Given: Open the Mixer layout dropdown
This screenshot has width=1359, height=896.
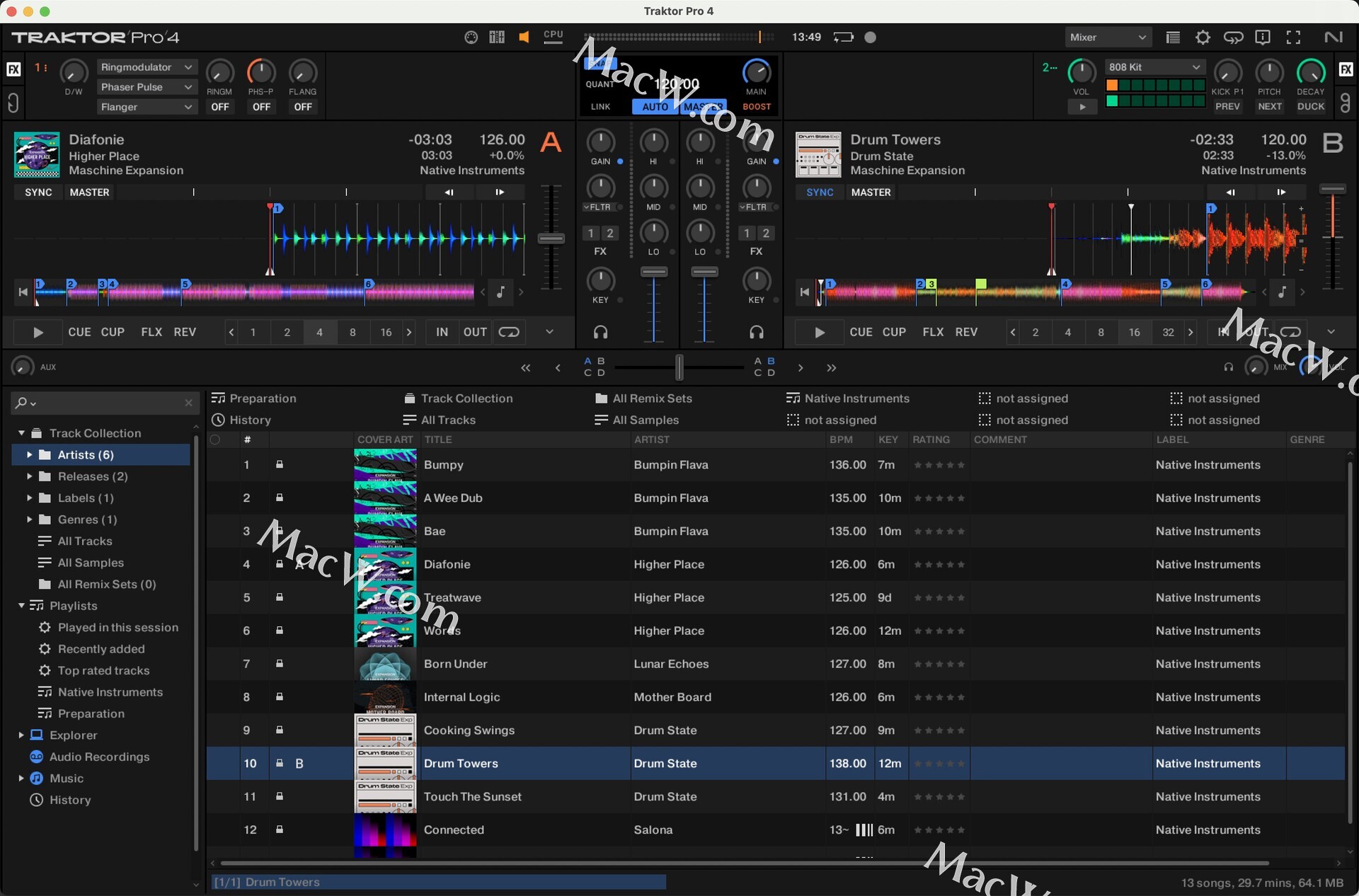Looking at the screenshot, I should [1108, 38].
